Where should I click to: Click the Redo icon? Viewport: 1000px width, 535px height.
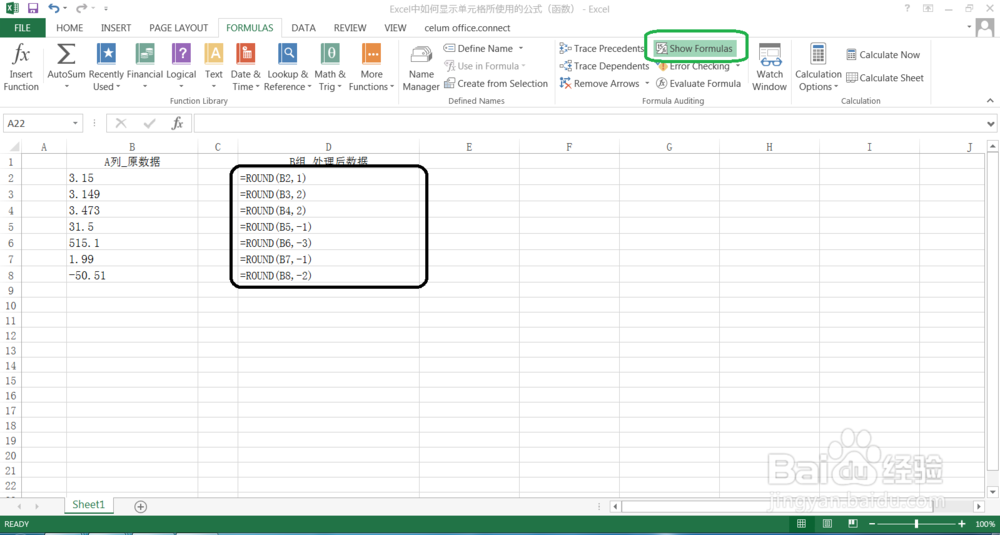(81, 9)
